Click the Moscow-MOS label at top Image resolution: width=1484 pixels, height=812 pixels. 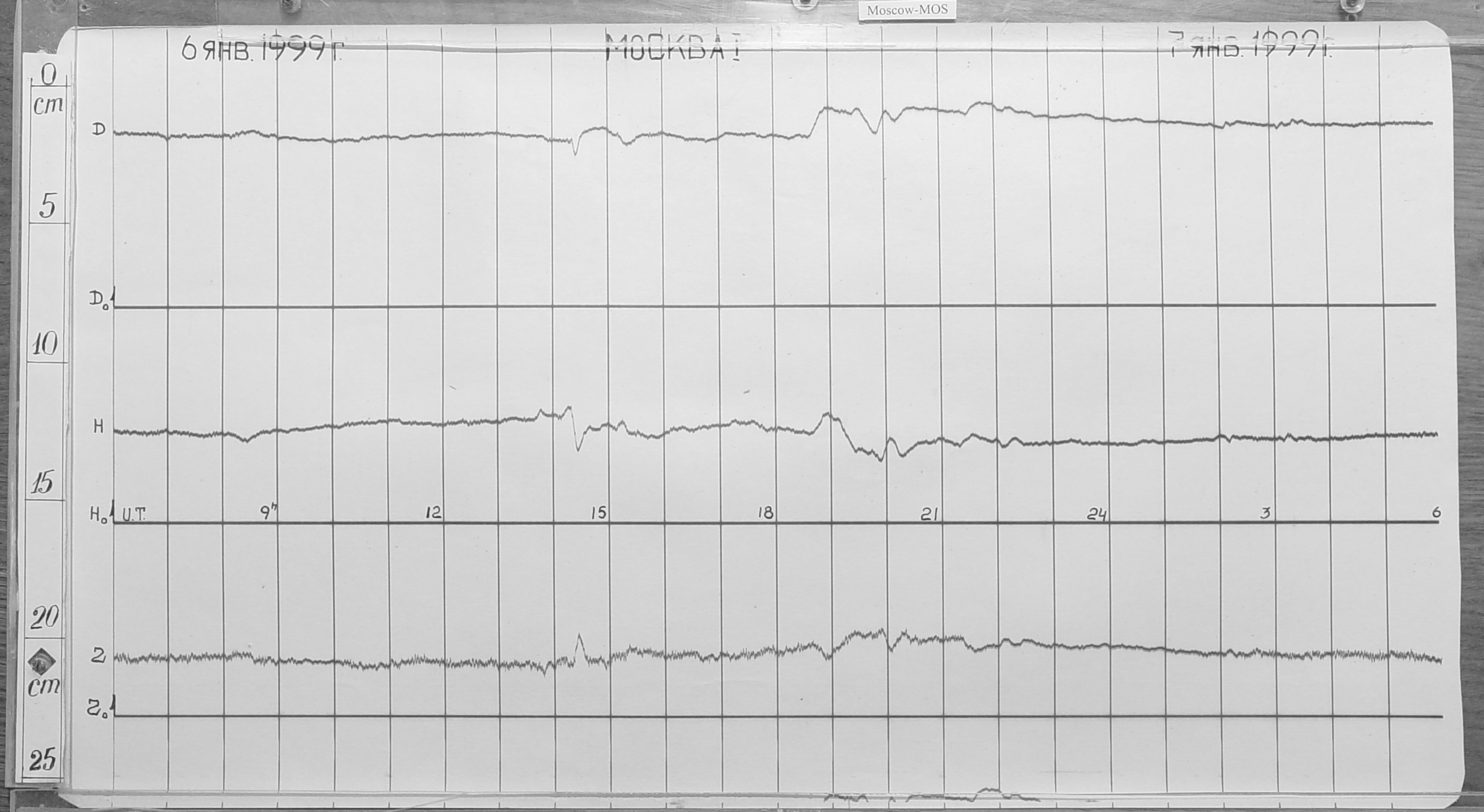pos(907,10)
